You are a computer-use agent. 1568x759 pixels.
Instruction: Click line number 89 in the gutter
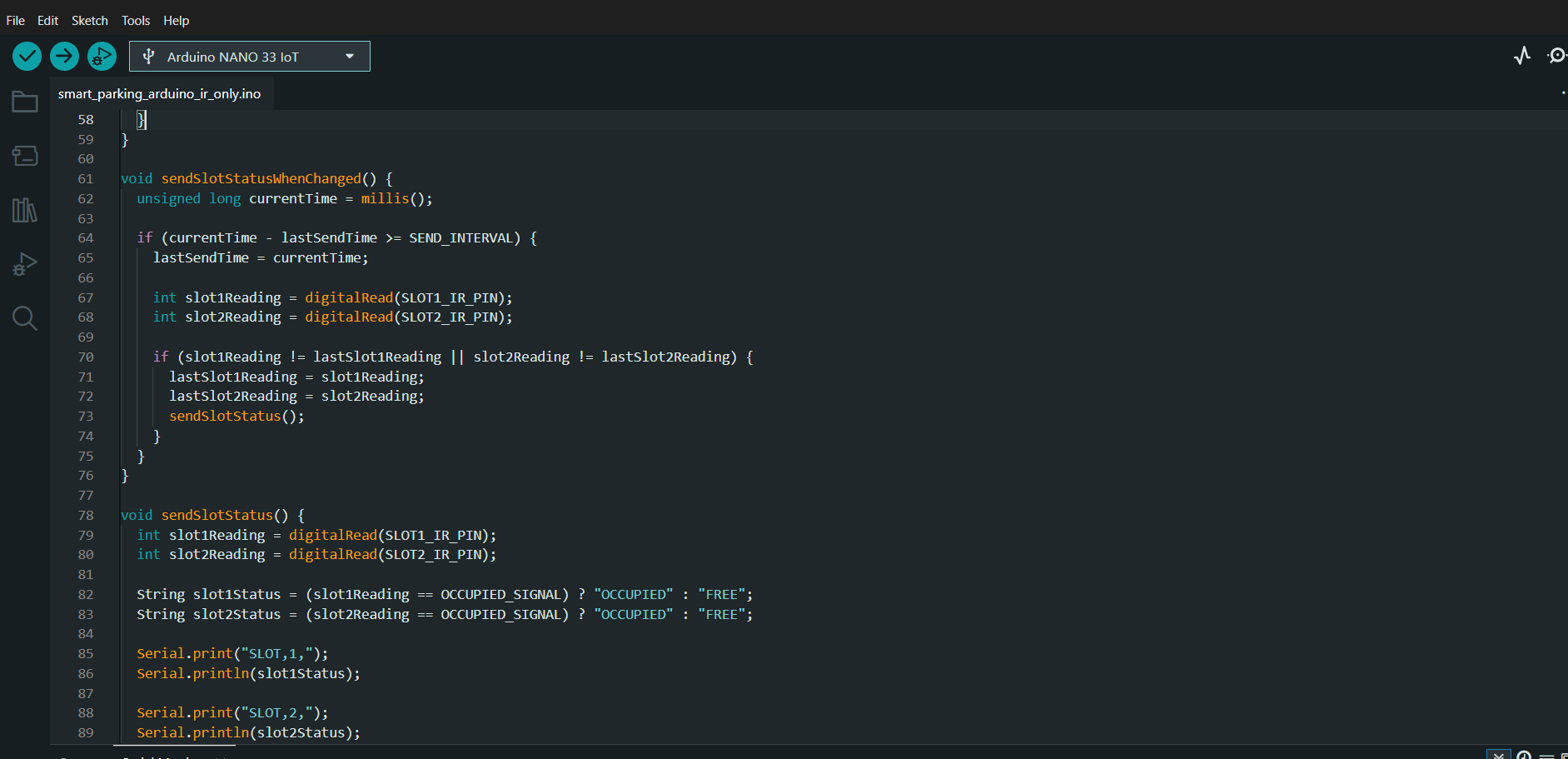point(86,733)
